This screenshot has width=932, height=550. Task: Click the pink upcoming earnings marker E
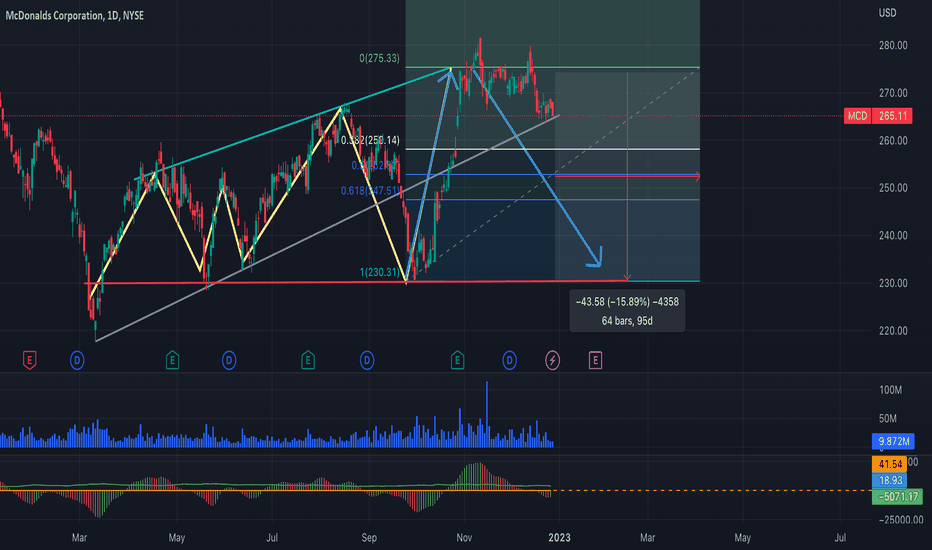click(x=595, y=360)
